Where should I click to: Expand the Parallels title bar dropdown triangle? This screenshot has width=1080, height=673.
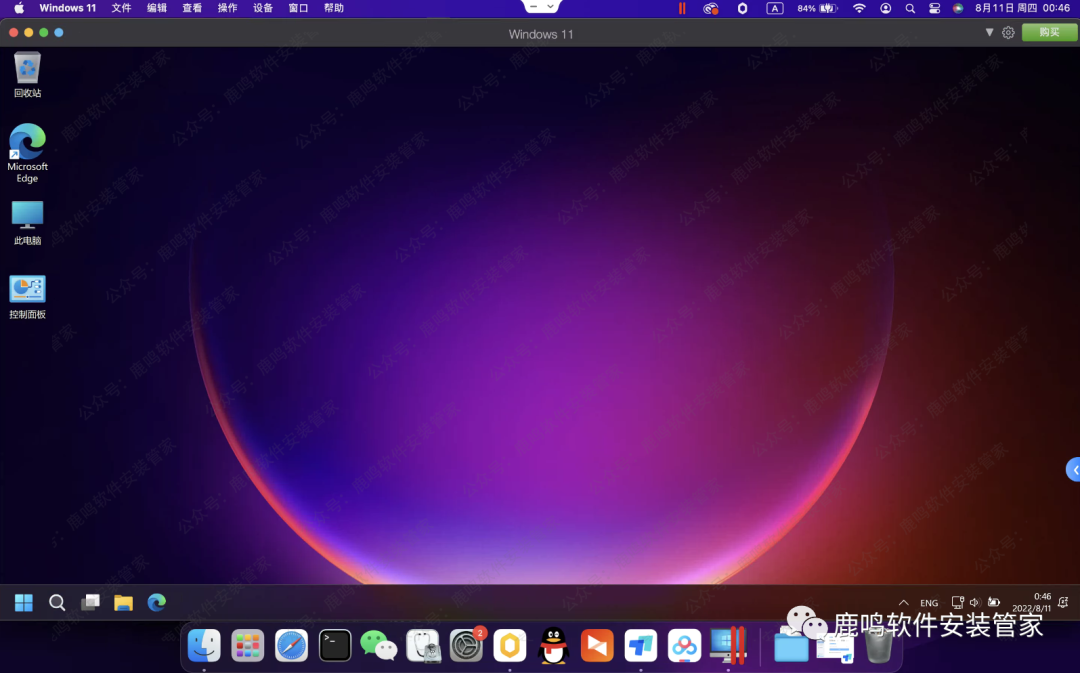click(x=989, y=33)
